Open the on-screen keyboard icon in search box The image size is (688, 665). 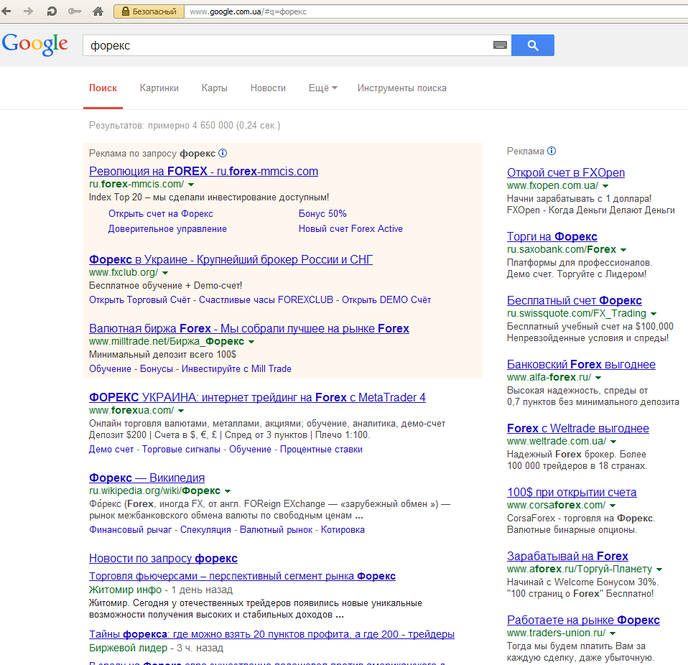(500, 45)
